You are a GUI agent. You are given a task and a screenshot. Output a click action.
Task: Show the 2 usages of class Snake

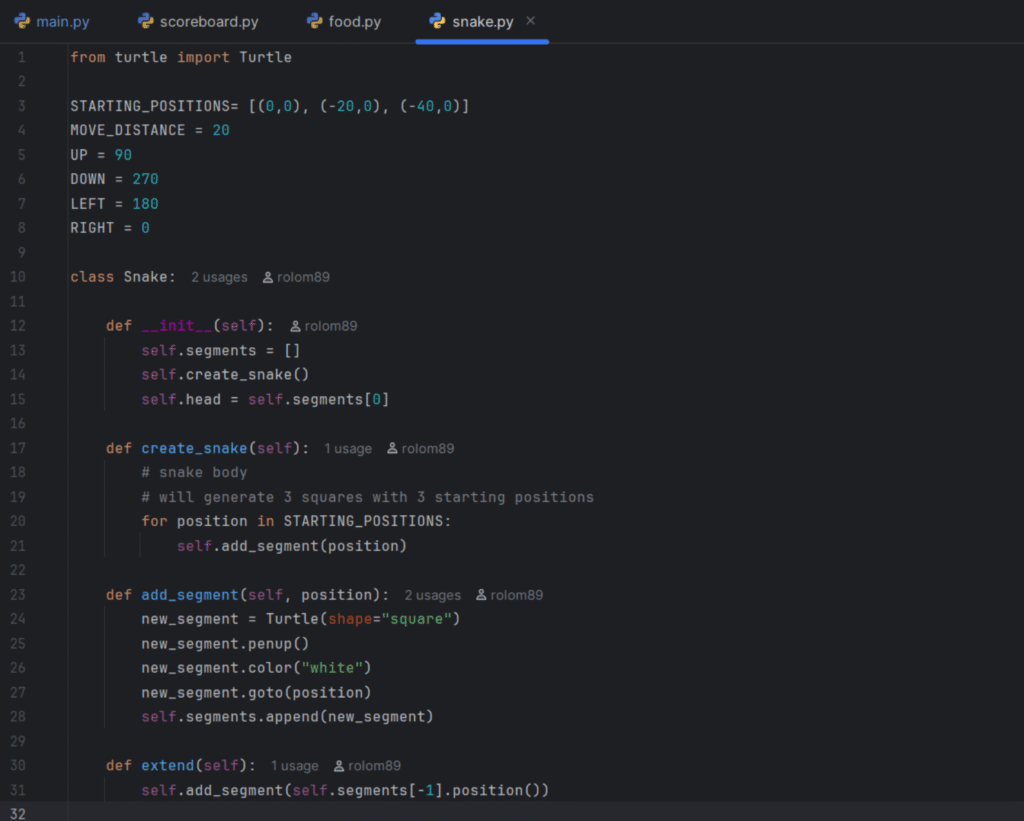coord(219,278)
